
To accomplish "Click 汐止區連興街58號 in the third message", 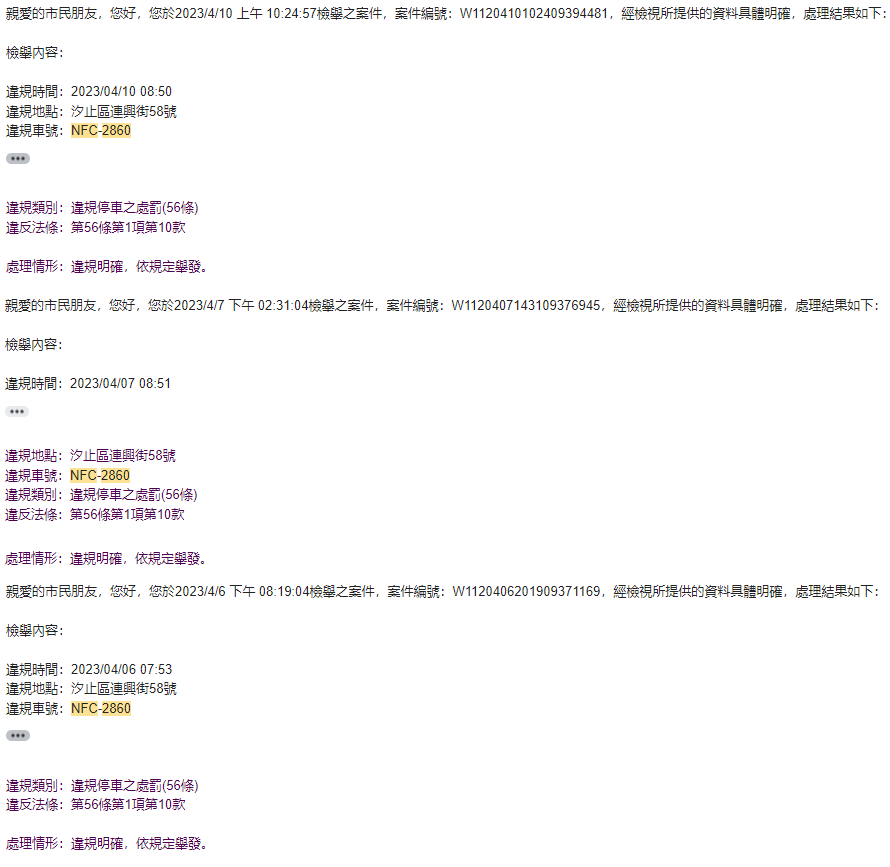I will [124, 689].
